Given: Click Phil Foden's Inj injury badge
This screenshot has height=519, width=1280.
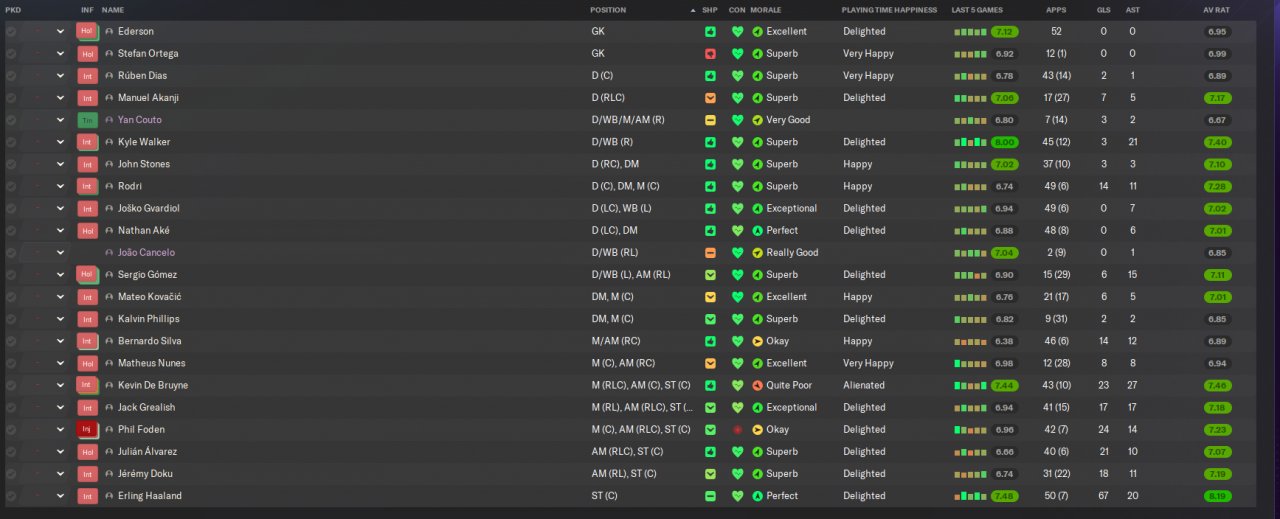Looking at the screenshot, I should click(88, 429).
